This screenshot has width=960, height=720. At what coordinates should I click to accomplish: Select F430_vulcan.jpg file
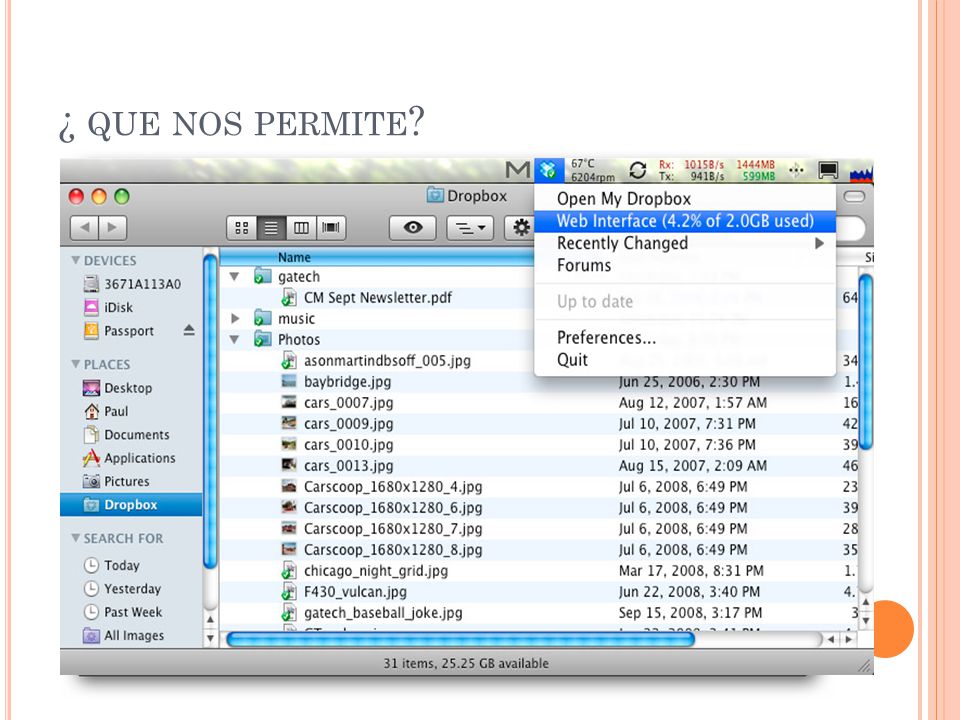539,591
